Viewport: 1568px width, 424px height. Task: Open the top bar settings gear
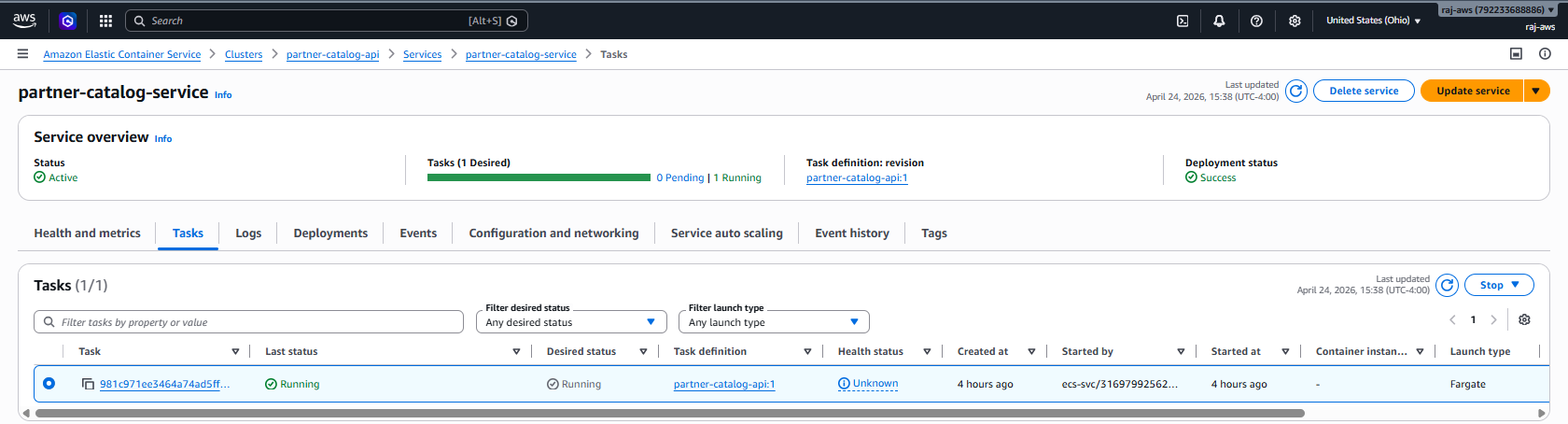coord(1295,21)
